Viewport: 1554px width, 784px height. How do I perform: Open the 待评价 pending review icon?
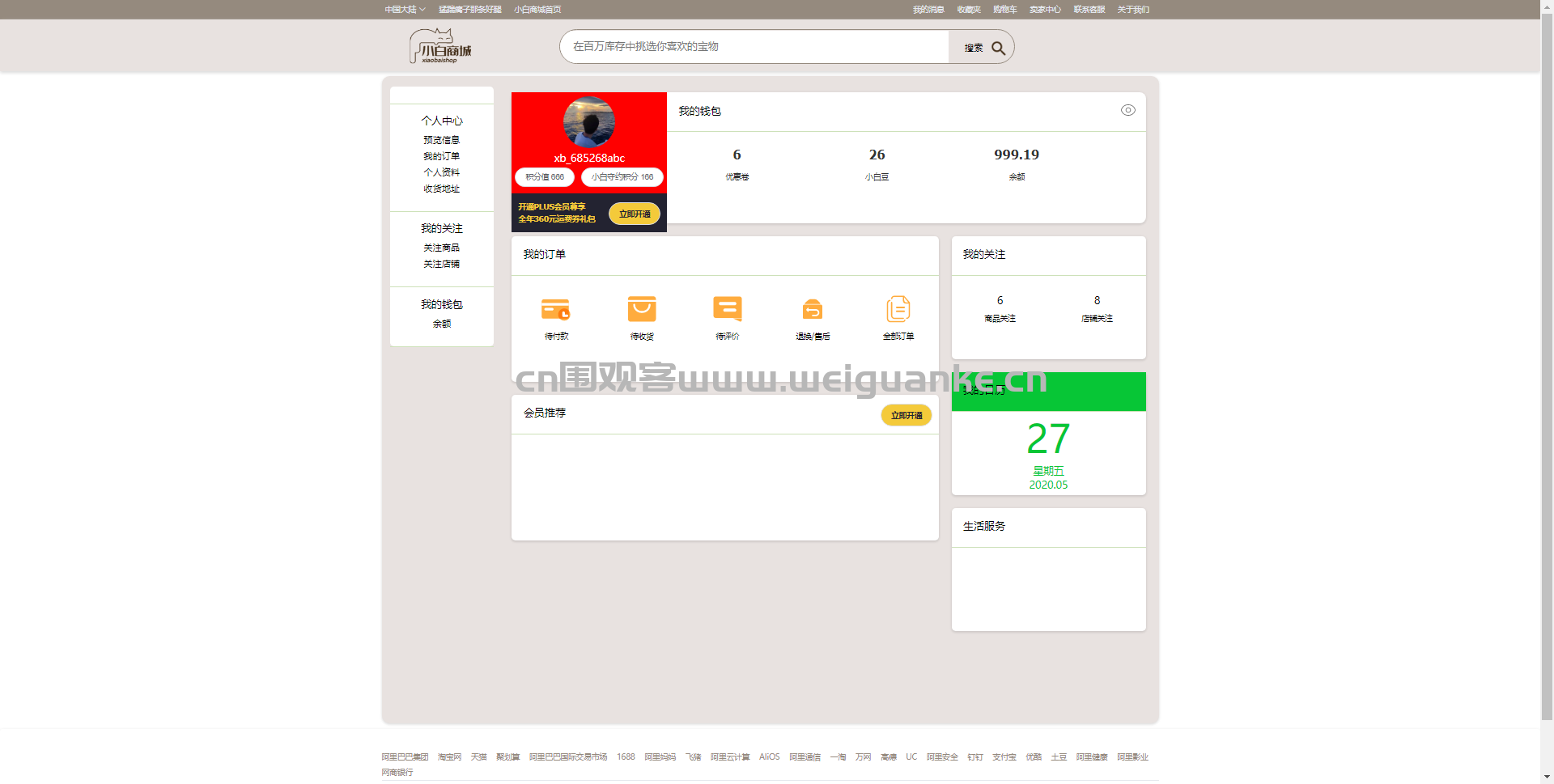point(728,309)
